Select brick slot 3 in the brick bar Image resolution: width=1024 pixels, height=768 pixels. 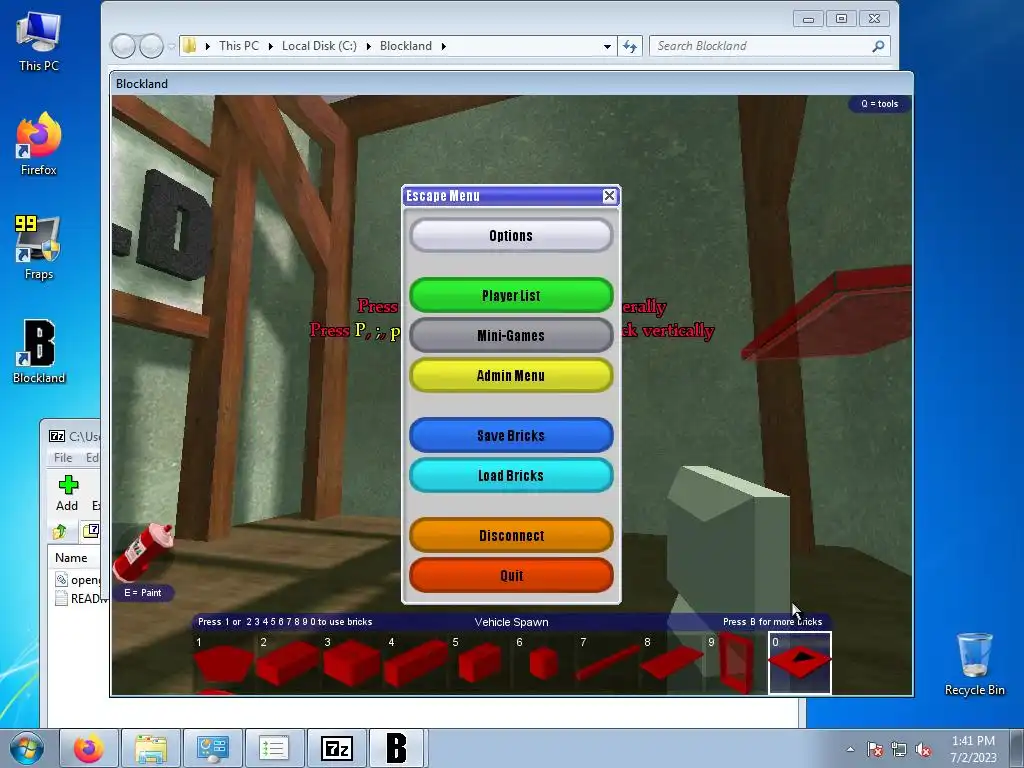click(x=352, y=664)
